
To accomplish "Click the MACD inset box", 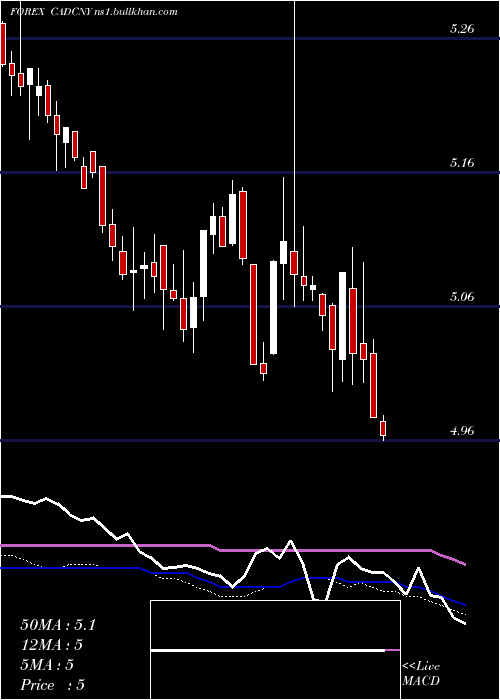I will 275,650.
